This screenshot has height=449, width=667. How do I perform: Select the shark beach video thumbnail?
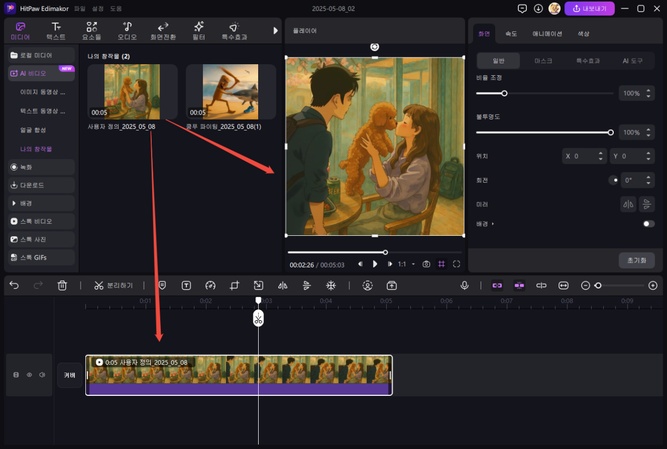click(x=231, y=91)
